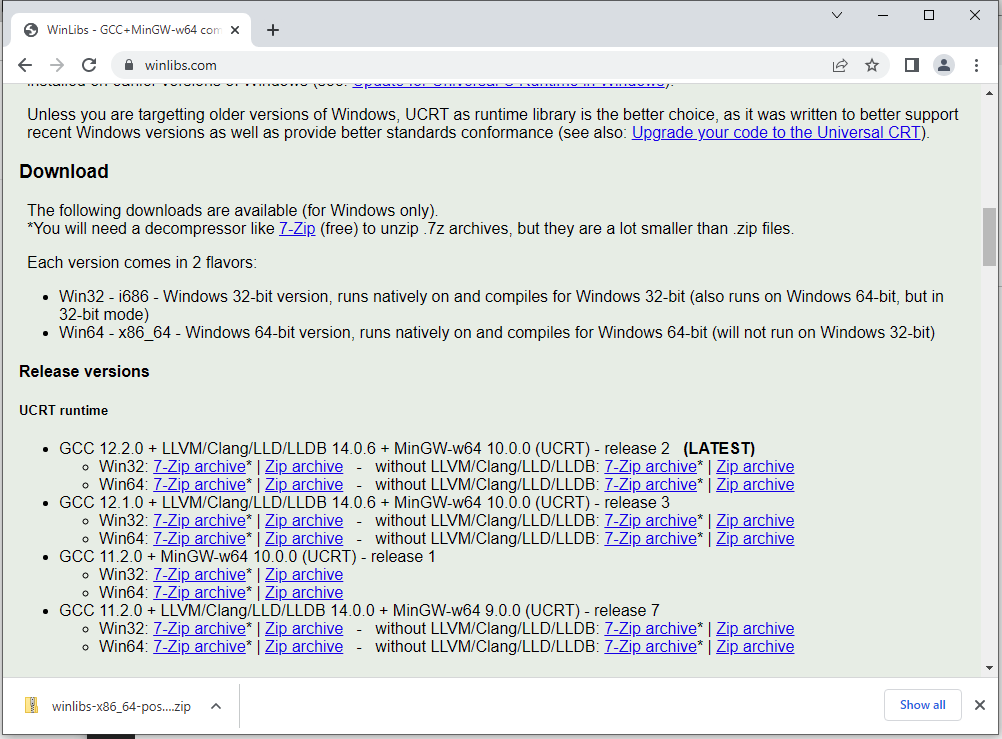Click the share page icon in address bar
This screenshot has width=1002, height=739.
click(x=840, y=65)
